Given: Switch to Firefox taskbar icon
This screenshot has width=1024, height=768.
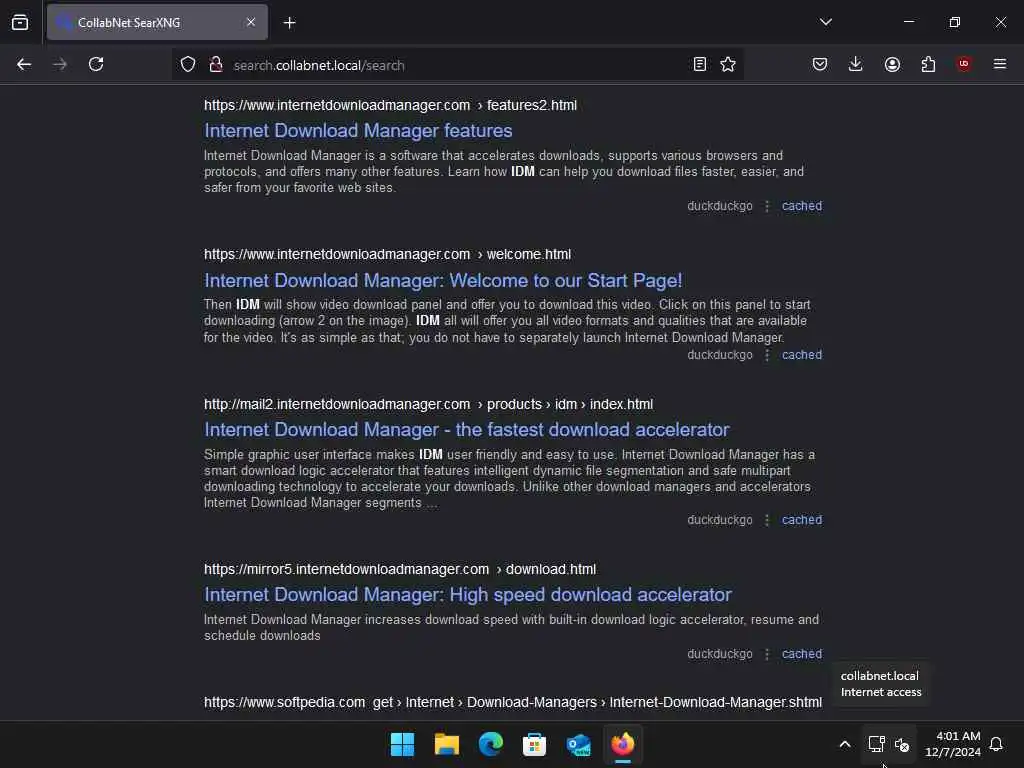Looking at the screenshot, I should click(623, 744).
